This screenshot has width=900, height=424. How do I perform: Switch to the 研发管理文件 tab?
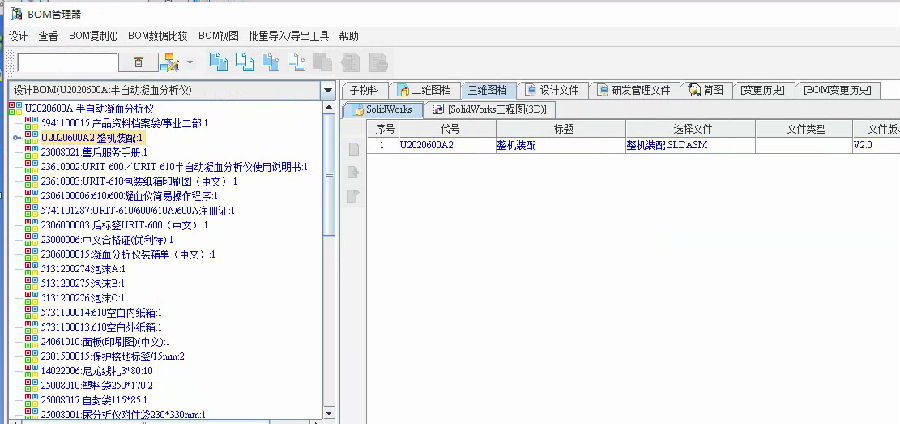coord(634,90)
